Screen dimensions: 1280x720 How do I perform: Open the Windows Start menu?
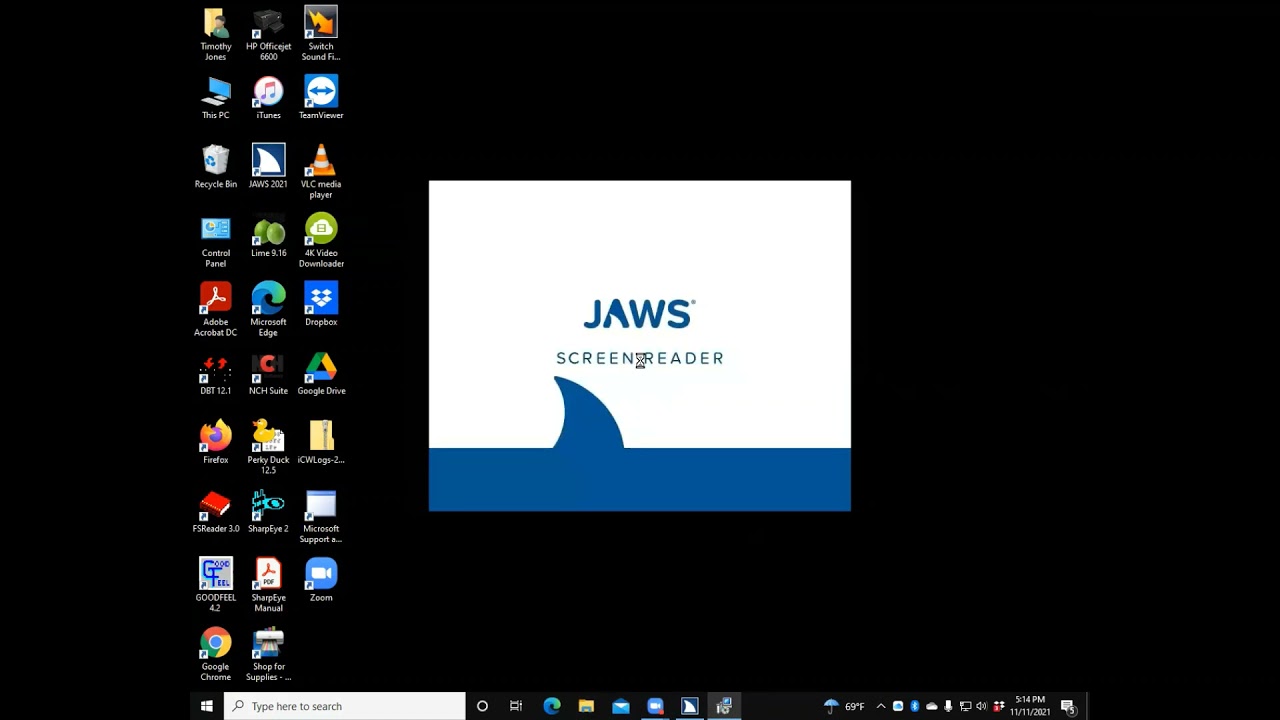[x=206, y=706]
